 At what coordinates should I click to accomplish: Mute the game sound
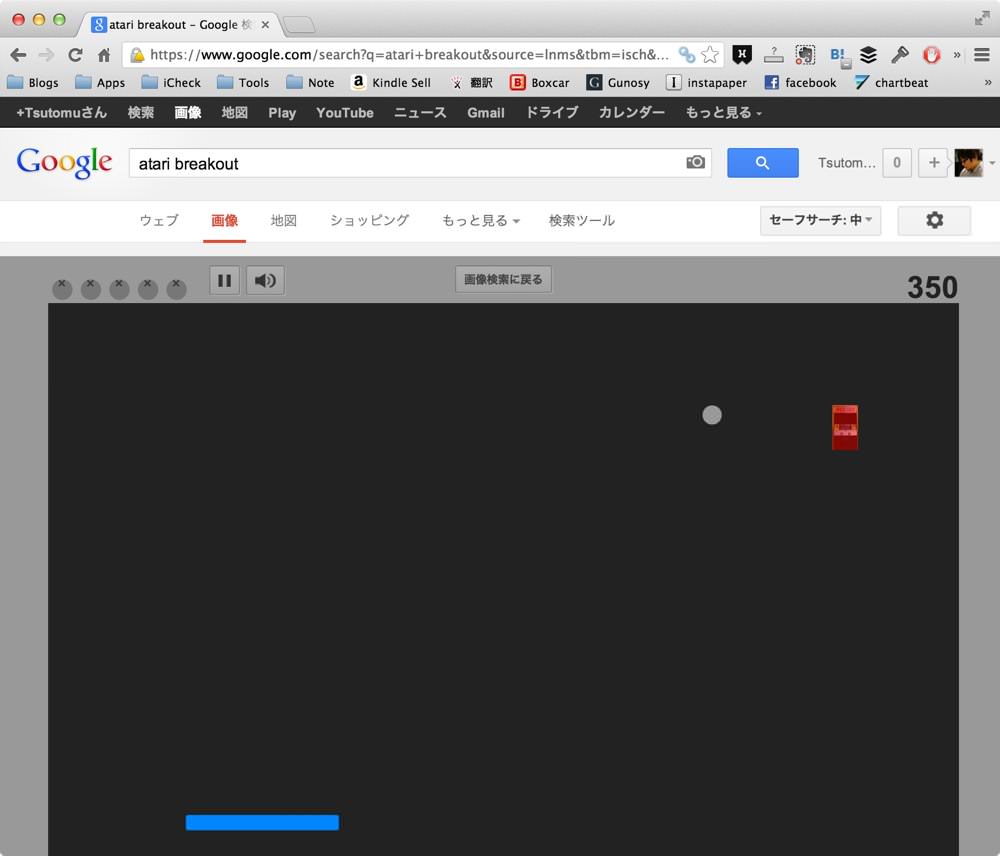(x=265, y=281)
